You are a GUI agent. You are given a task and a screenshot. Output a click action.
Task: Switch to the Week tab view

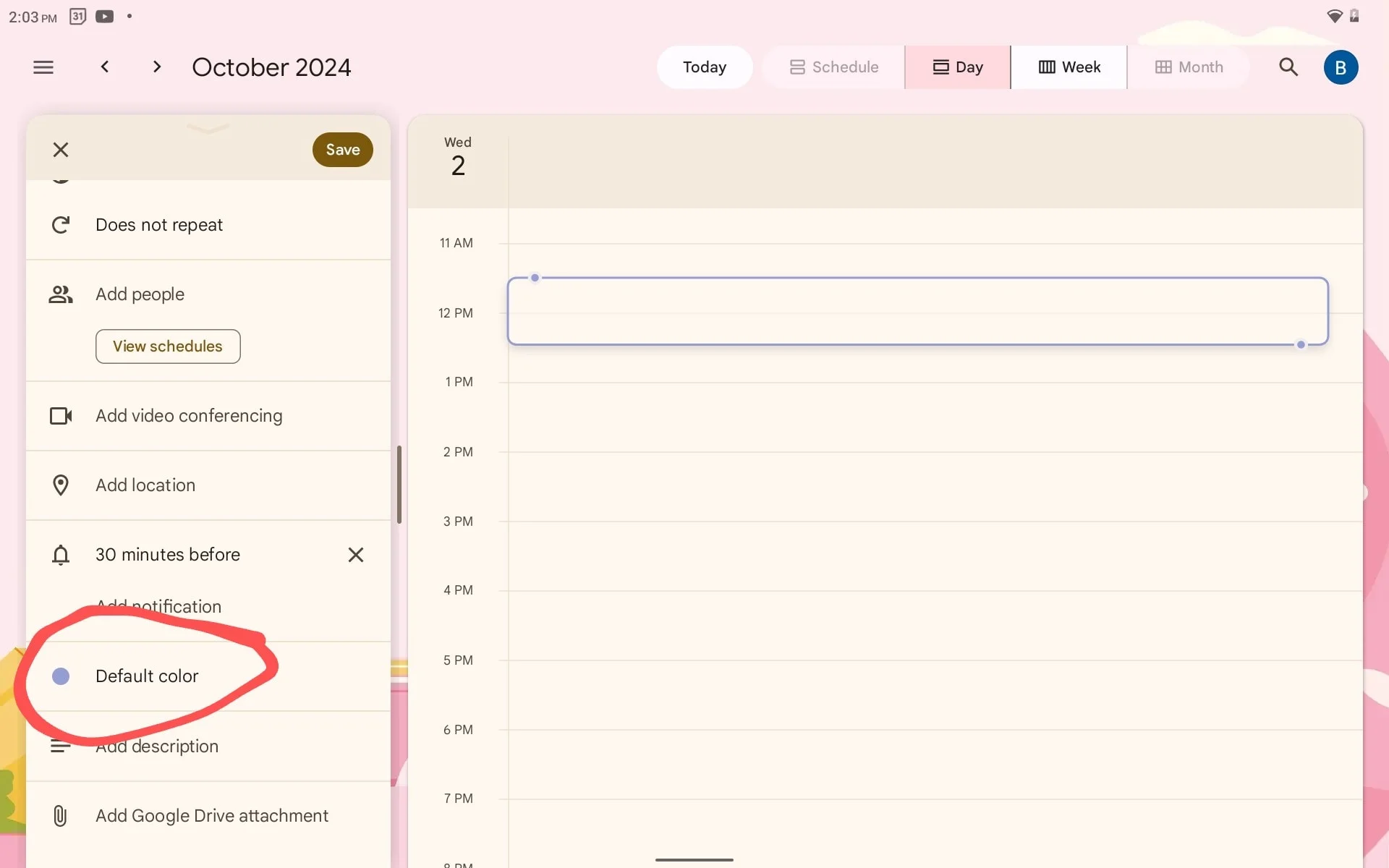point(1068,67)
